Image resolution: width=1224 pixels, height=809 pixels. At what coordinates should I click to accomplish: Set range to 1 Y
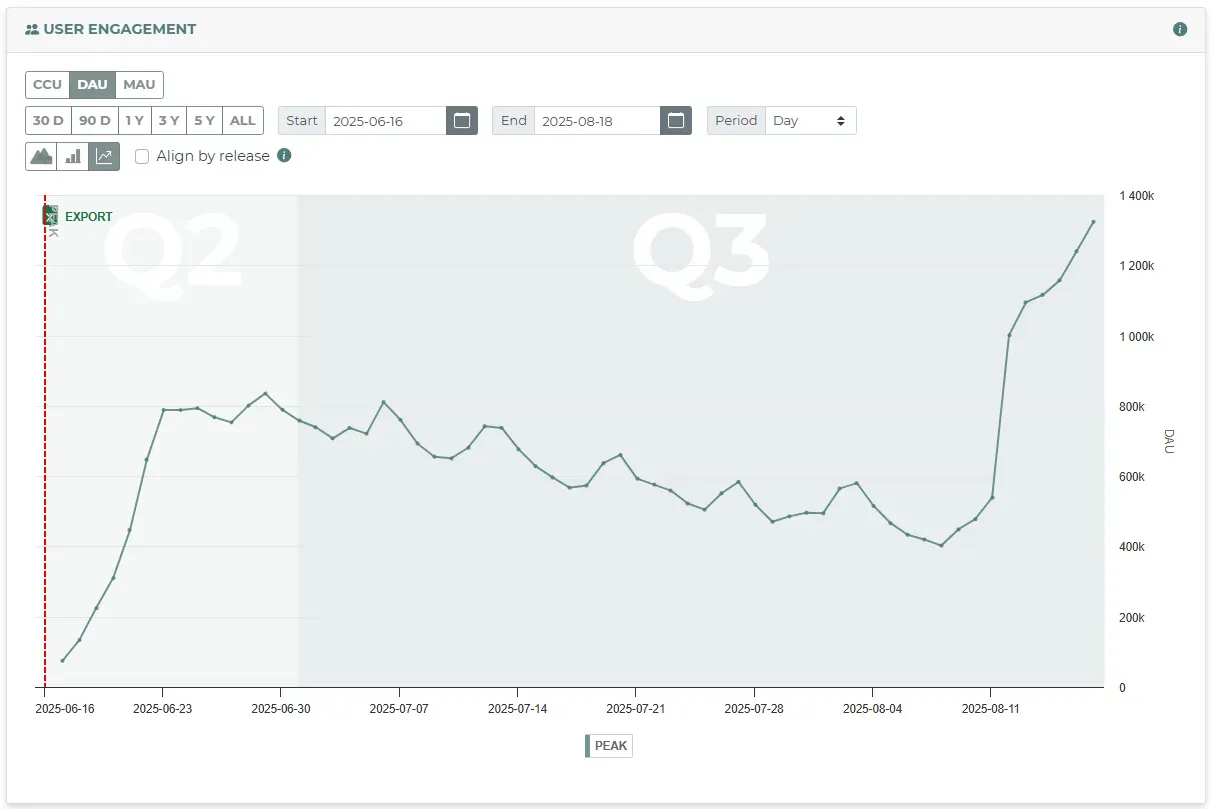[x=133, y=121]
